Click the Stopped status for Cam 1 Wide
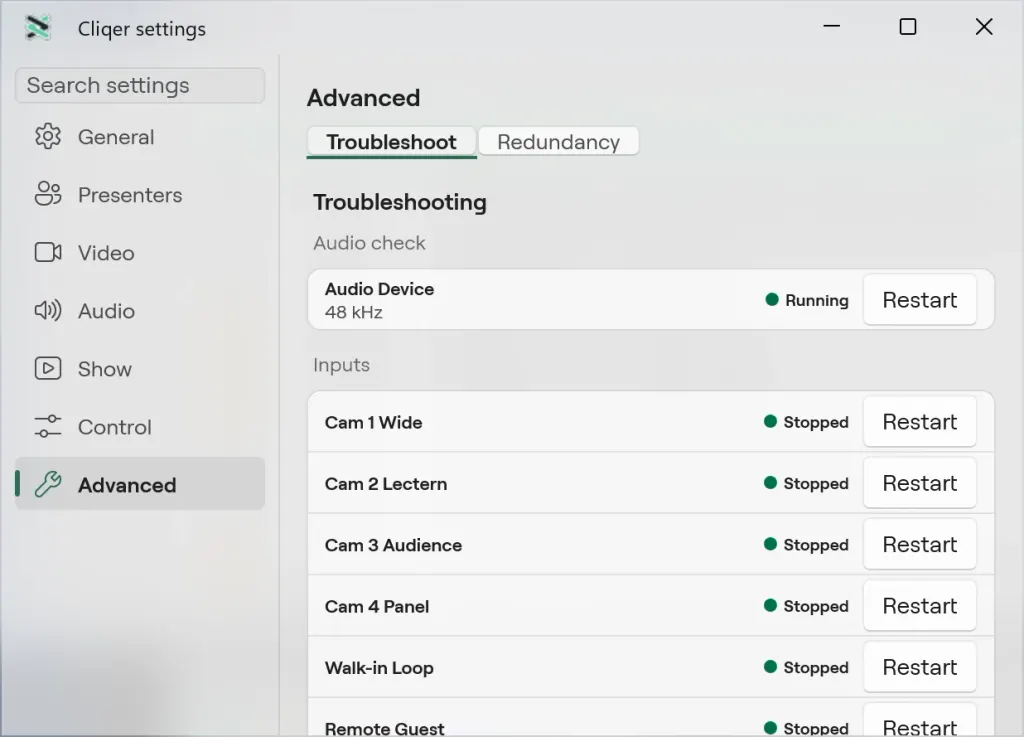Screen dimensions: 1024x737 point(816,422)
